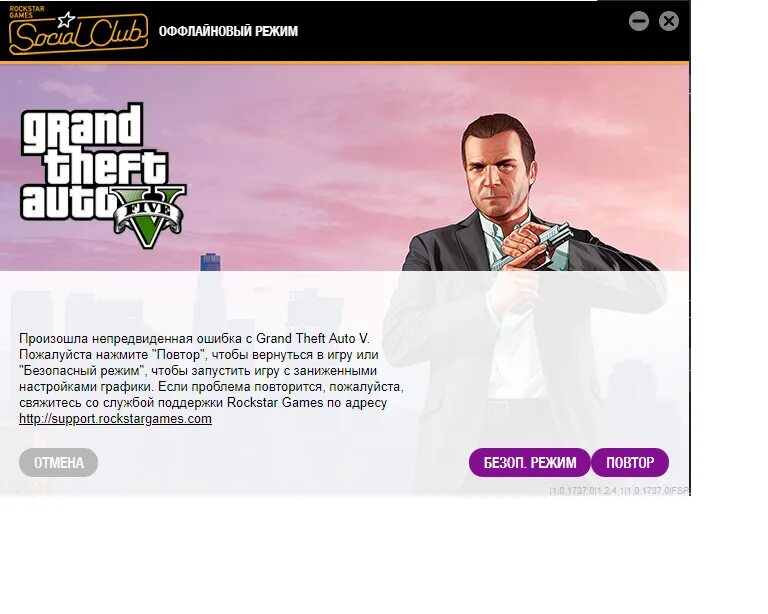Retry the game with ПОВТОР button

pos(630,463)
